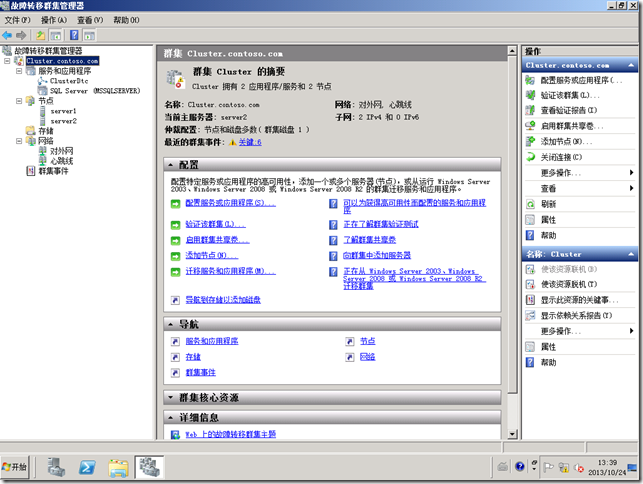Select 群集事件 in the tree
643x484 pixels.
coord(53,171)
